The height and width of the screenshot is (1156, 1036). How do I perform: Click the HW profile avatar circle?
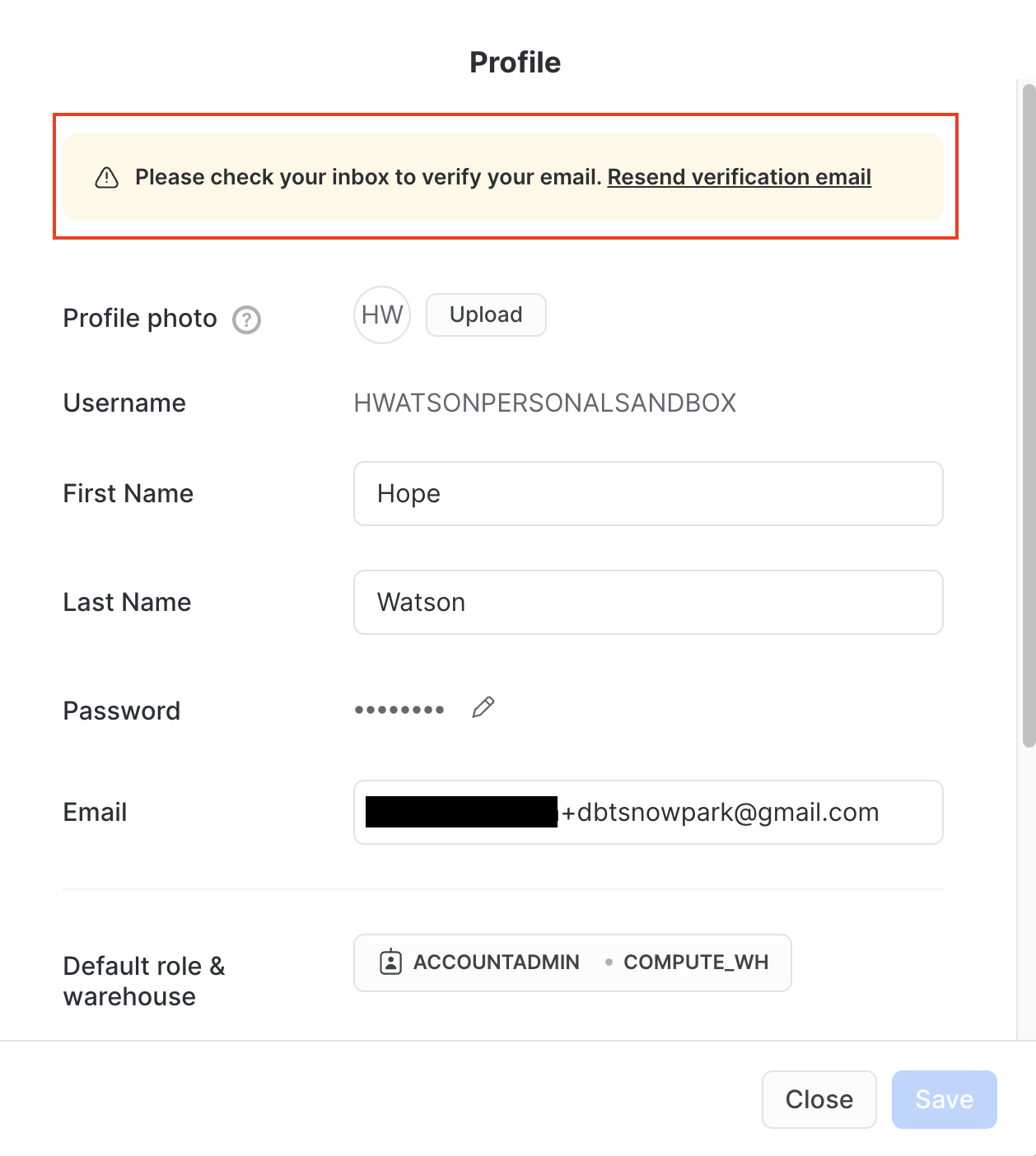[x=381, y=315]
